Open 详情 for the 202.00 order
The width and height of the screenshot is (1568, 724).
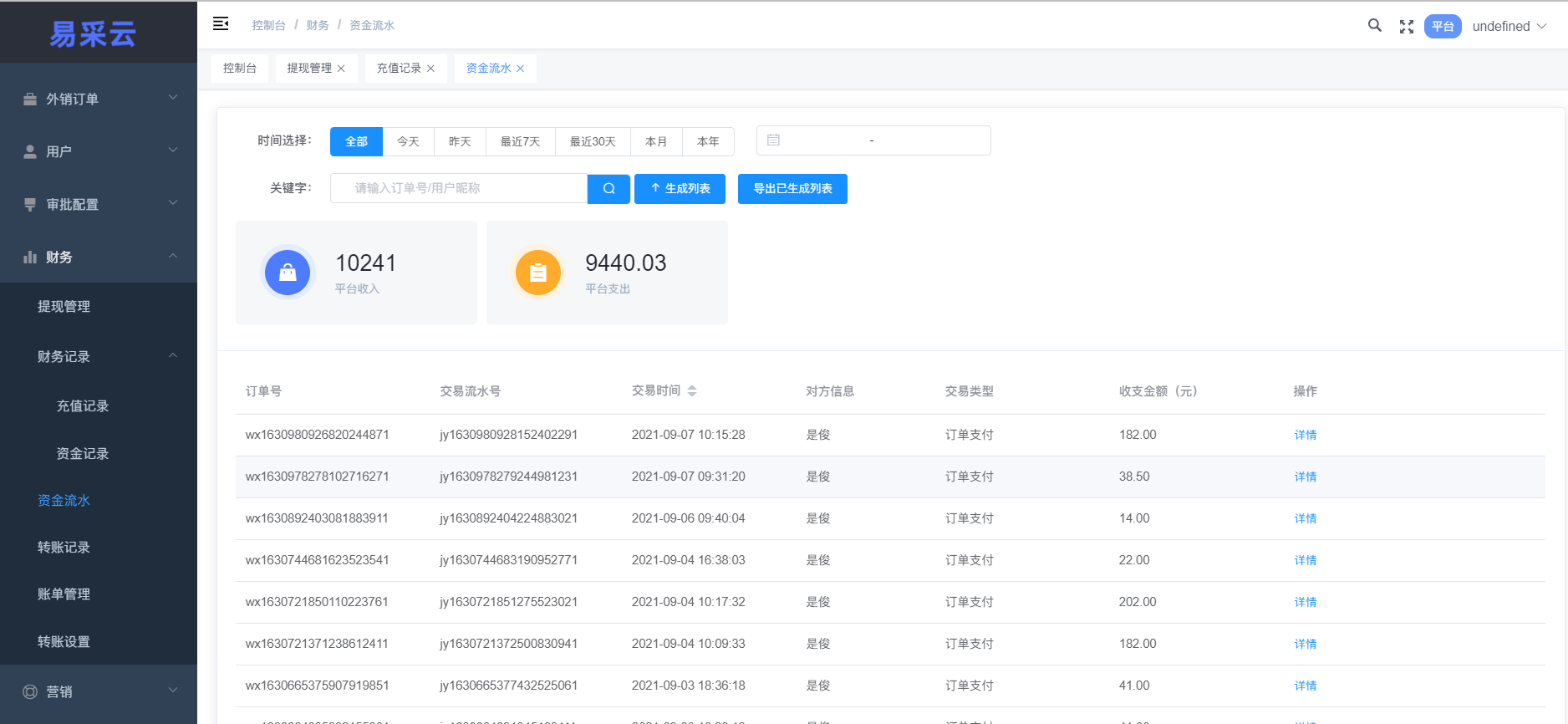1305,602
